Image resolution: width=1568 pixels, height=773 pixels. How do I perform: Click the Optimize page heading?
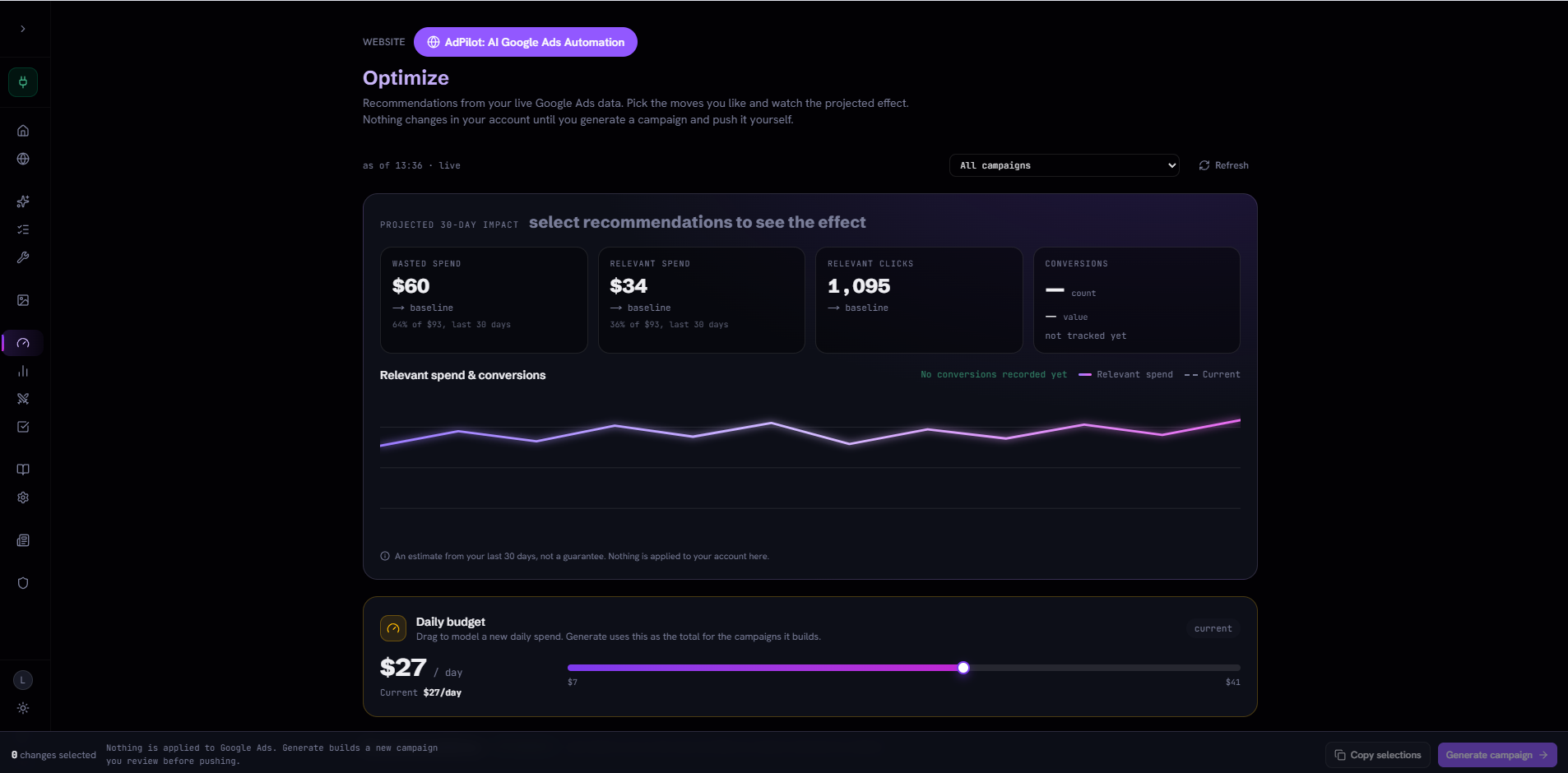406,78
